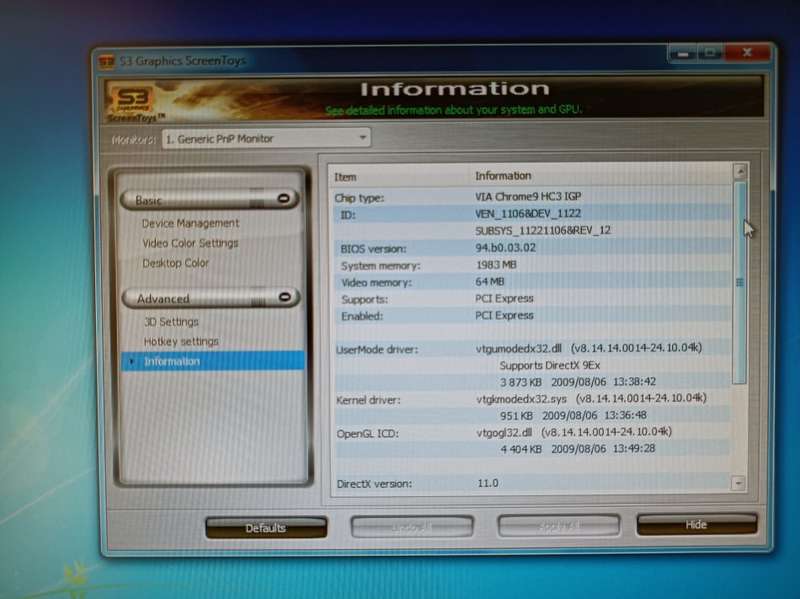Select the Video memory '64 MB' value
Image resolution: width=800 pixels, height=599 pixels.
[x=490, y=281]
